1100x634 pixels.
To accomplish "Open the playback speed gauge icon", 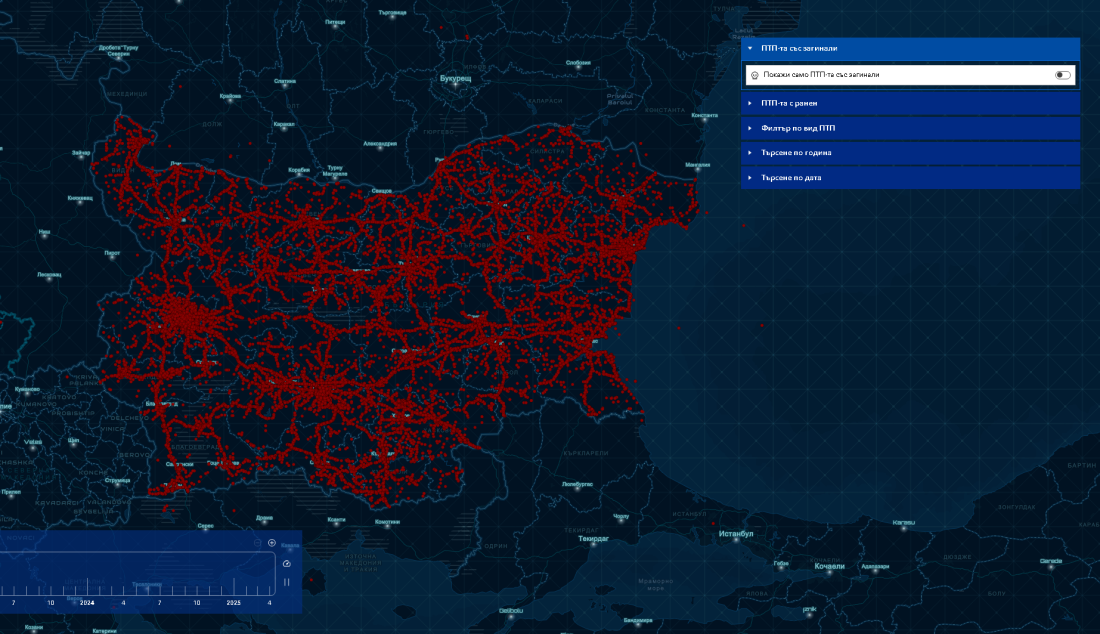I will 286,563.
